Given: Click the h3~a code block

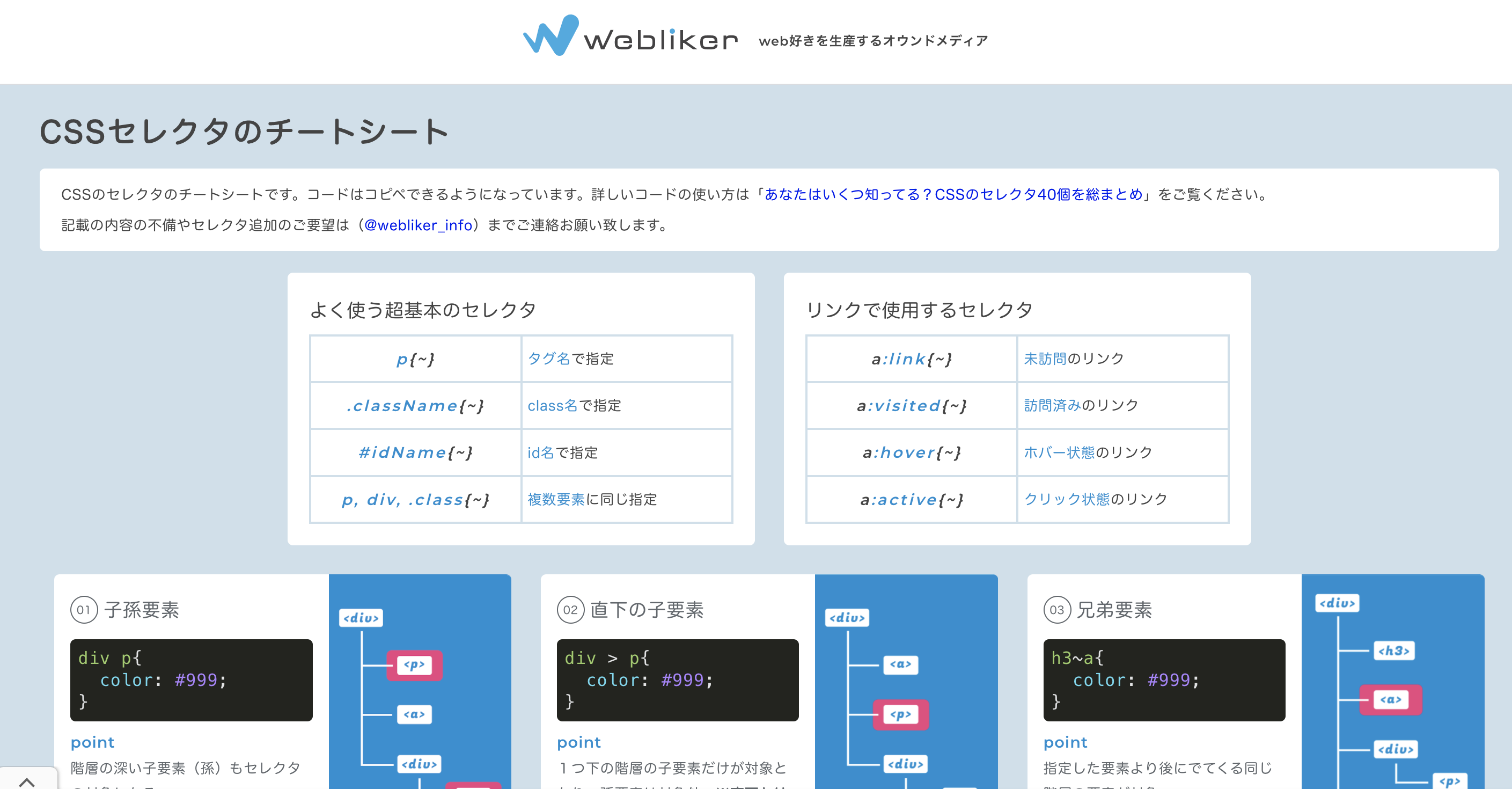Looking at the screenshot, I should (x=1164, y=680).
